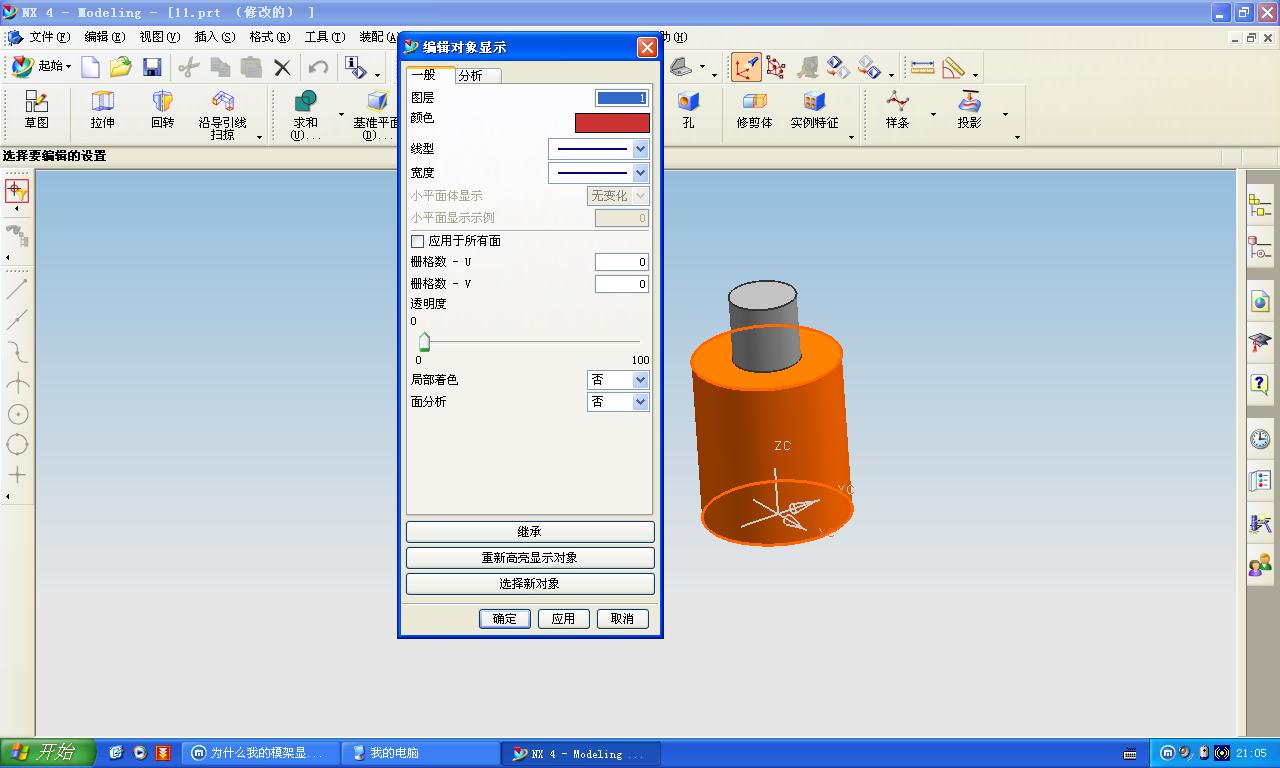Open the training graduation cap sidebar icon
1280x768 pixels.
(x=1260, y=343)
